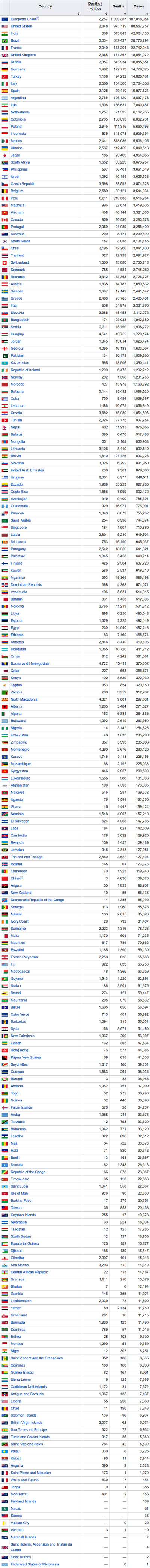The height and width of the screenshot is (1568, 150).
Task: Click the Russia flag icon
Action: tap(5, 61)
